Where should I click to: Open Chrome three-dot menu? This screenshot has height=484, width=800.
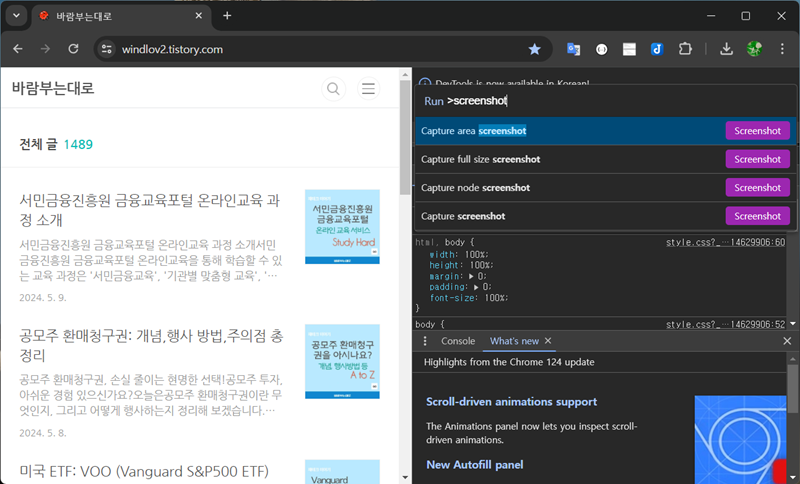(782, 49)
